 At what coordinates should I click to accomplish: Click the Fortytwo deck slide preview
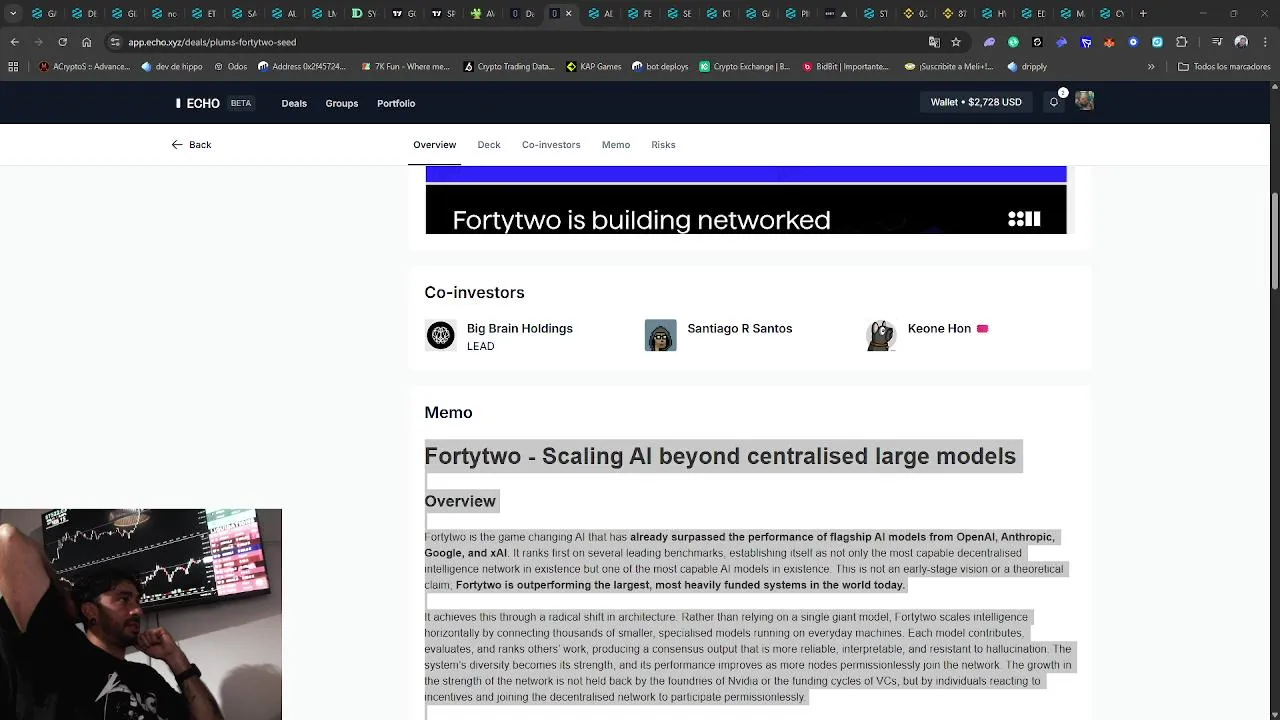point(746,200)
